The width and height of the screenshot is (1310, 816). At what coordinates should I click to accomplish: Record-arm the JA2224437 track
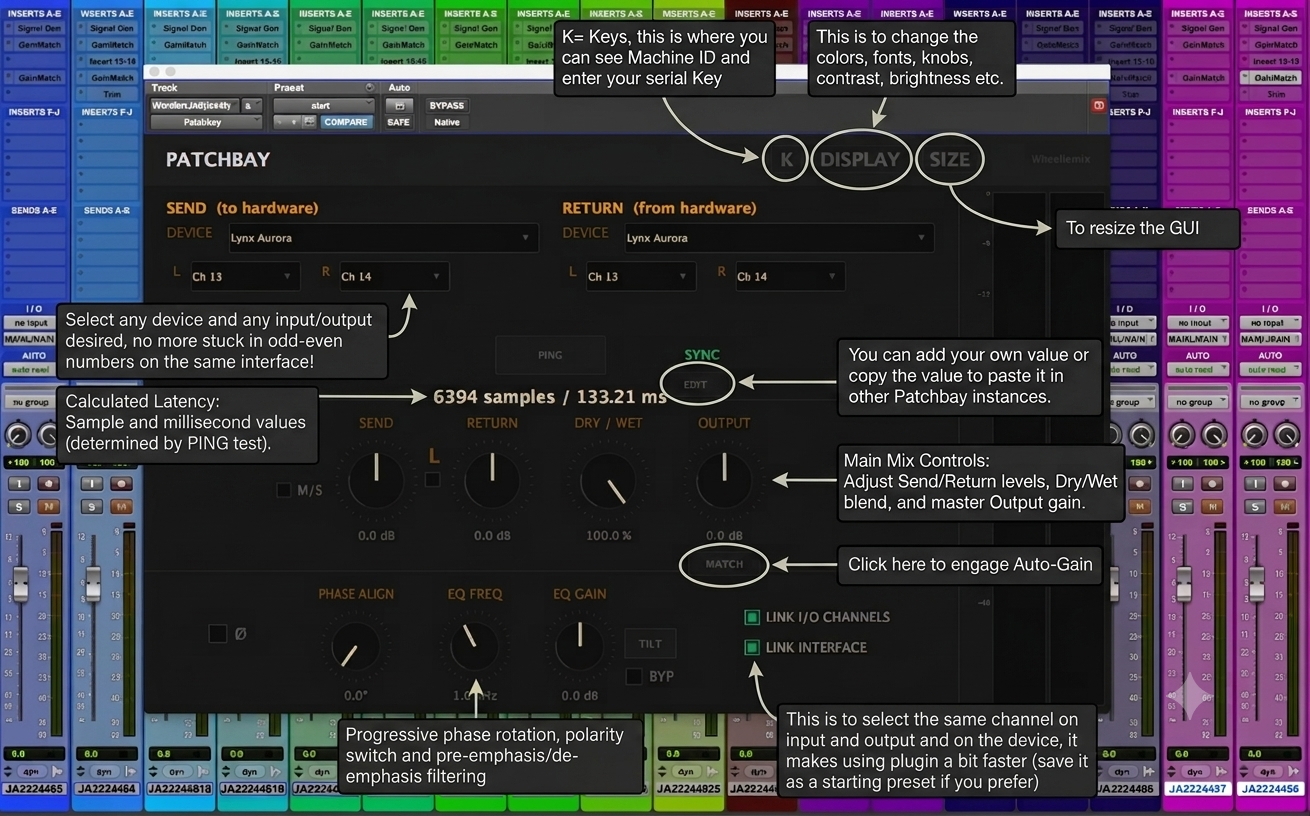[1212, 483]
